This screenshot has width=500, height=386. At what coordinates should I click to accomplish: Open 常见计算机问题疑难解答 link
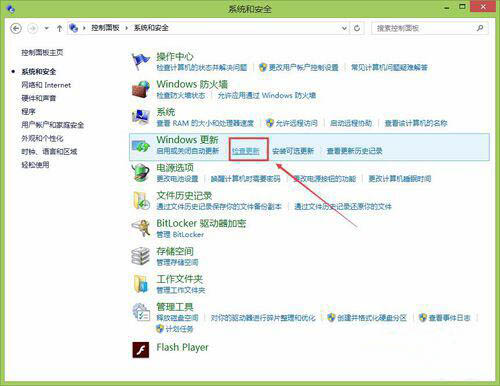click(x=389, y=67)
